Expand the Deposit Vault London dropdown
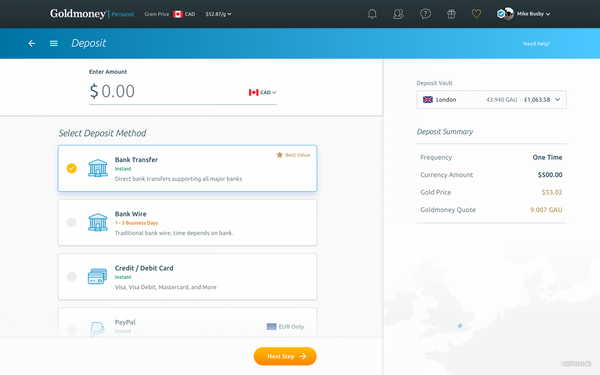 click(491, 99)
